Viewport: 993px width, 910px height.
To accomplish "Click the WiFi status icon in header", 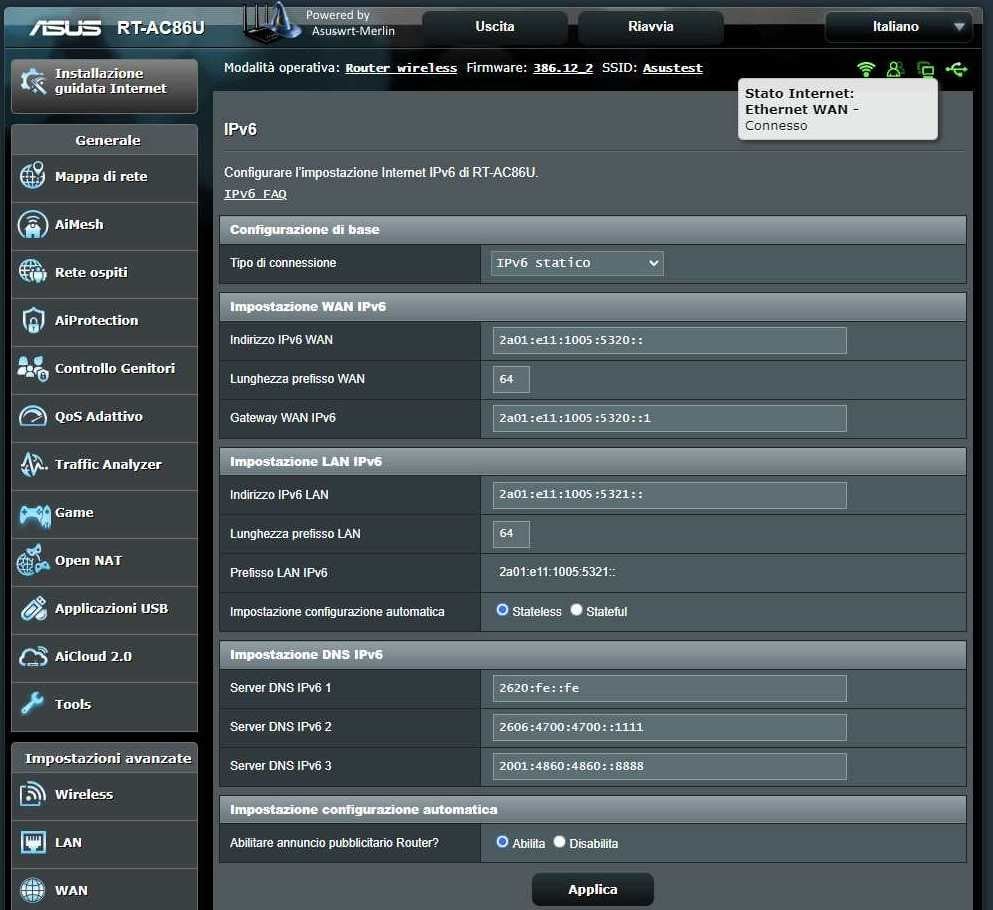I will tap(866, 69).
